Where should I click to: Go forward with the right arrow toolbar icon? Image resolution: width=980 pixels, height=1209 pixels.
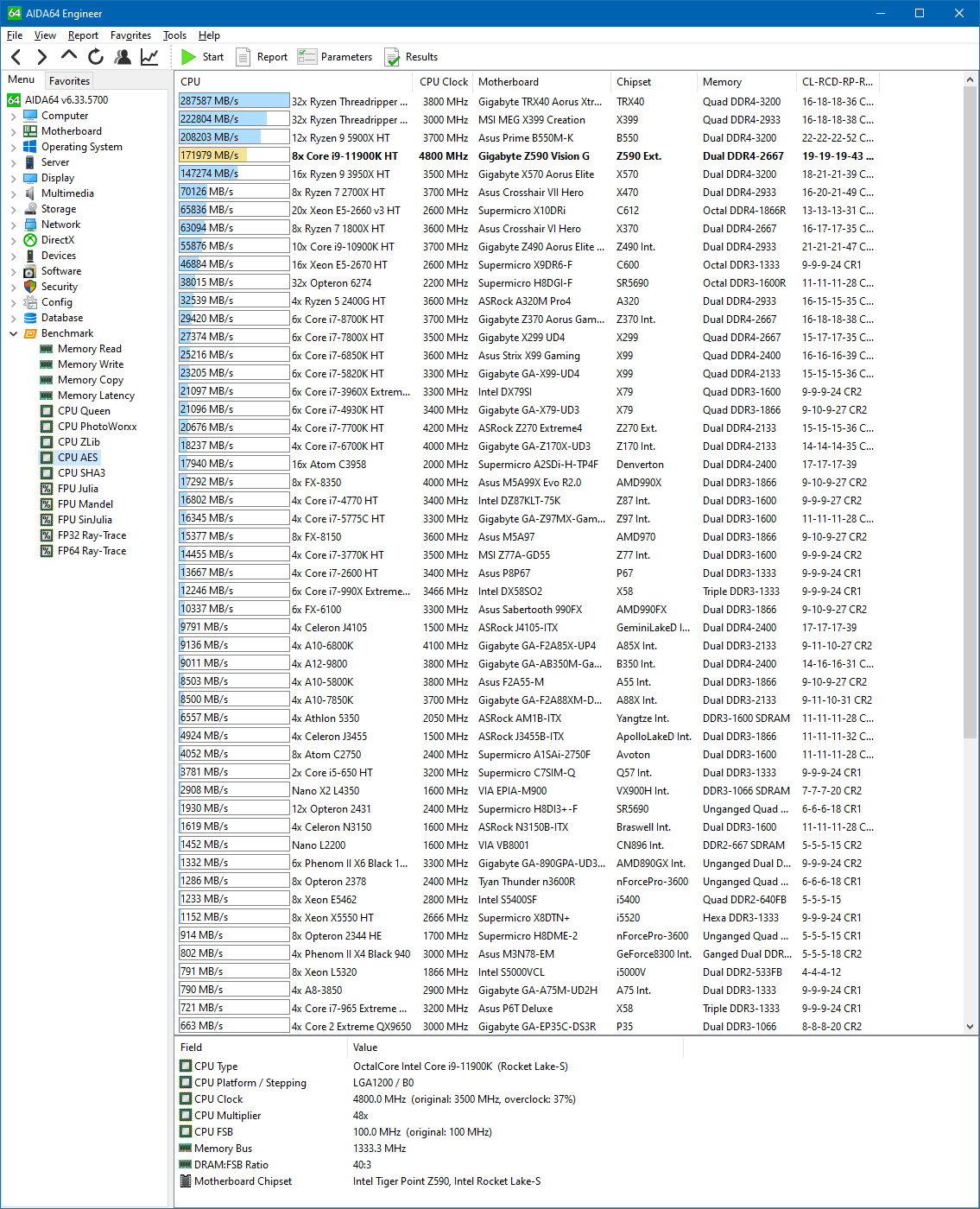[41, 57]
